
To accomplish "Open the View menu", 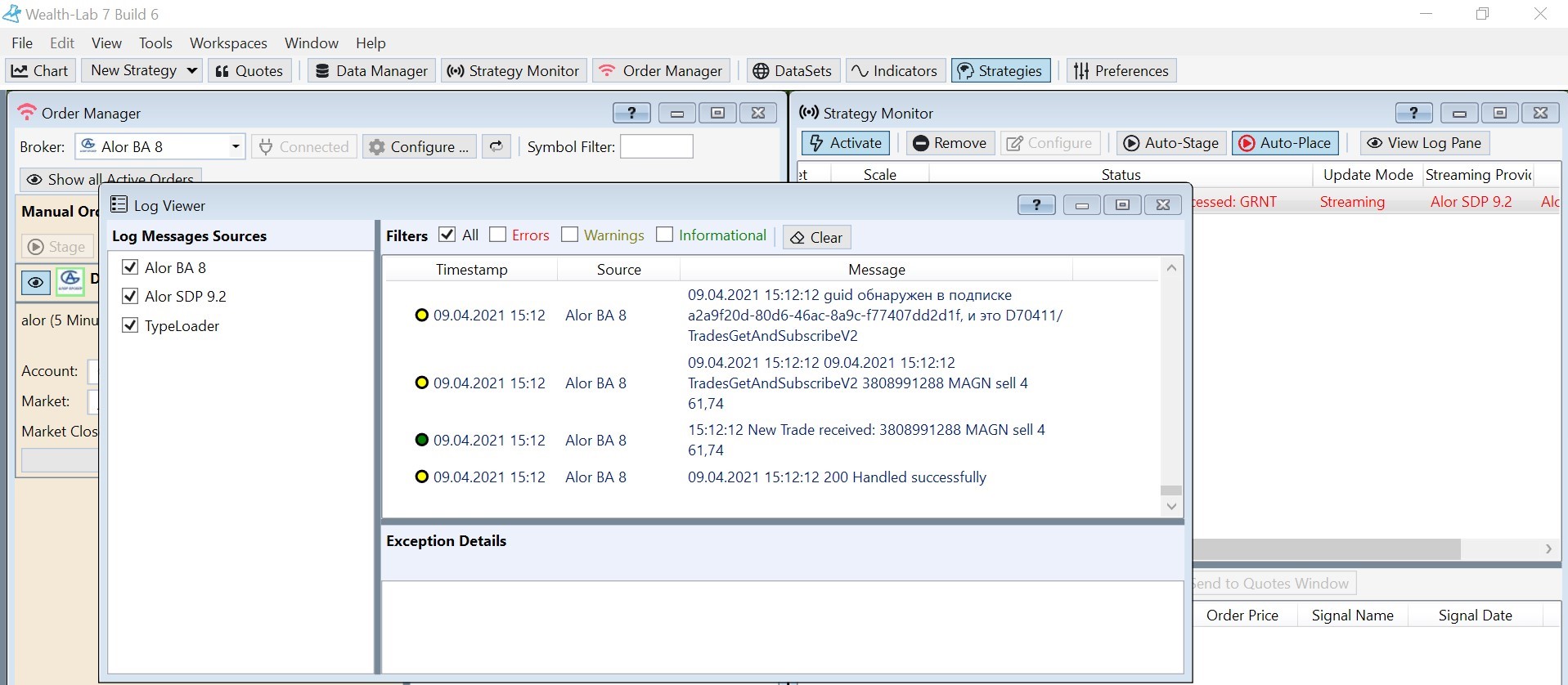I will click(x=106, y=43).
